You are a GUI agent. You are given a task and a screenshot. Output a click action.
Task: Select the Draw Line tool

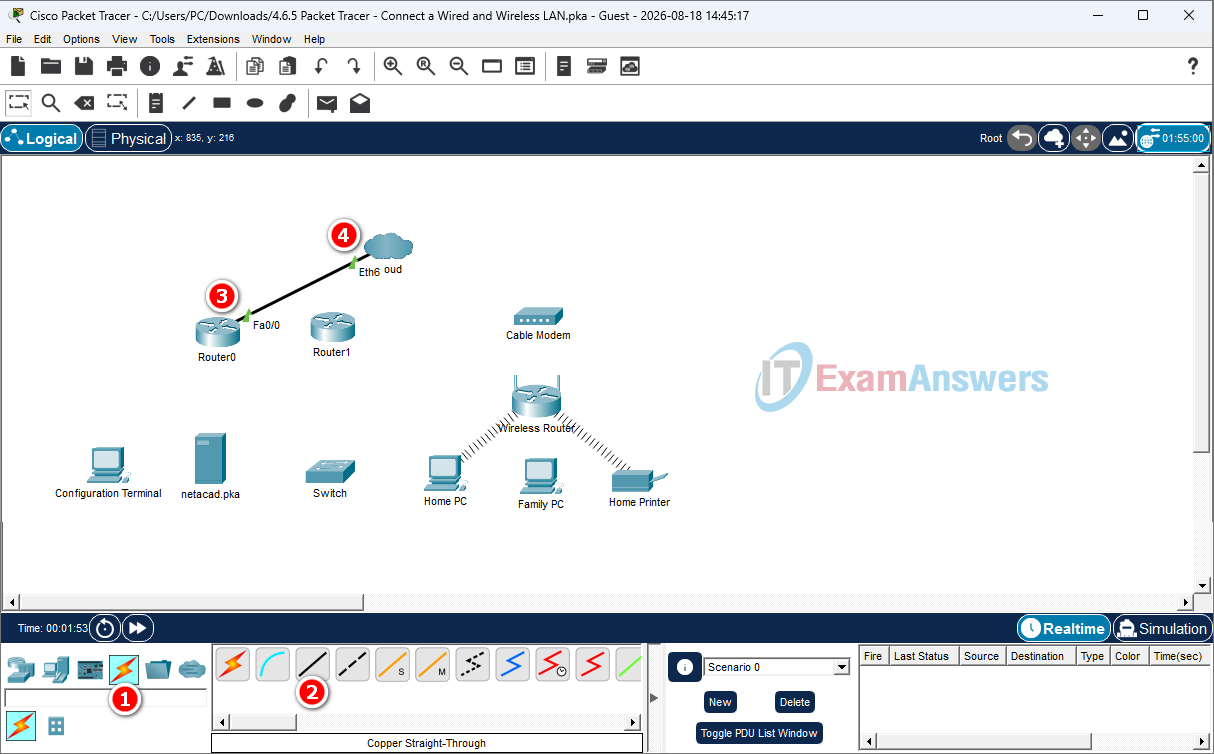coord(188,102)
